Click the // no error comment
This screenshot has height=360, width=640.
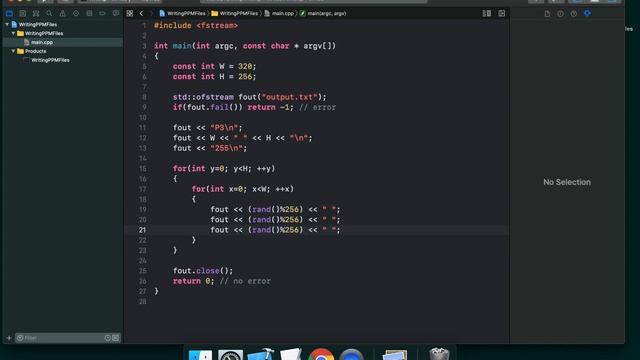(245, 281)
